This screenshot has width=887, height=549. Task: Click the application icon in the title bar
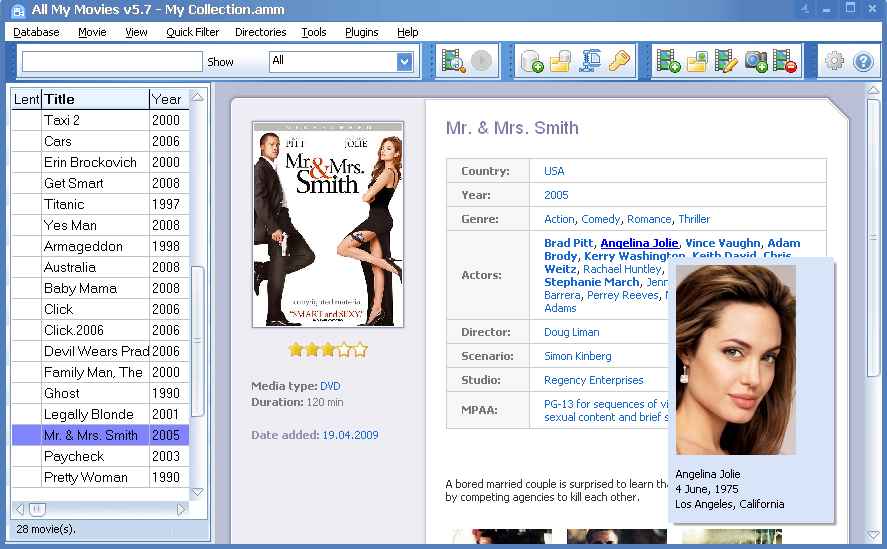point(18,10)
